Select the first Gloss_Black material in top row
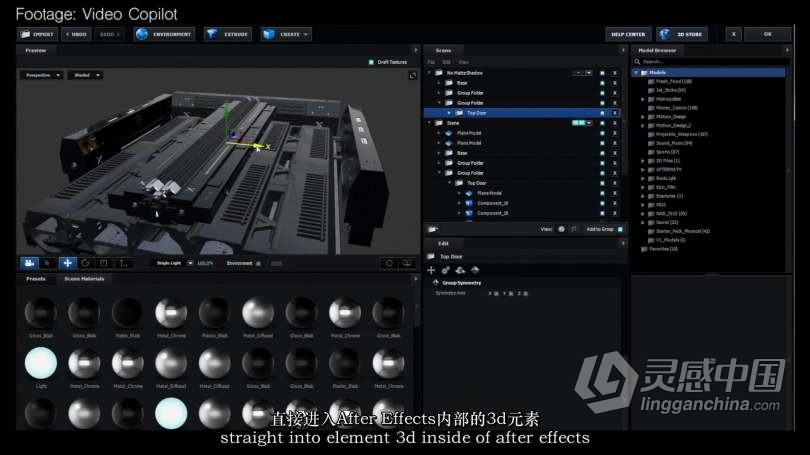 click(x=41, y=313)
